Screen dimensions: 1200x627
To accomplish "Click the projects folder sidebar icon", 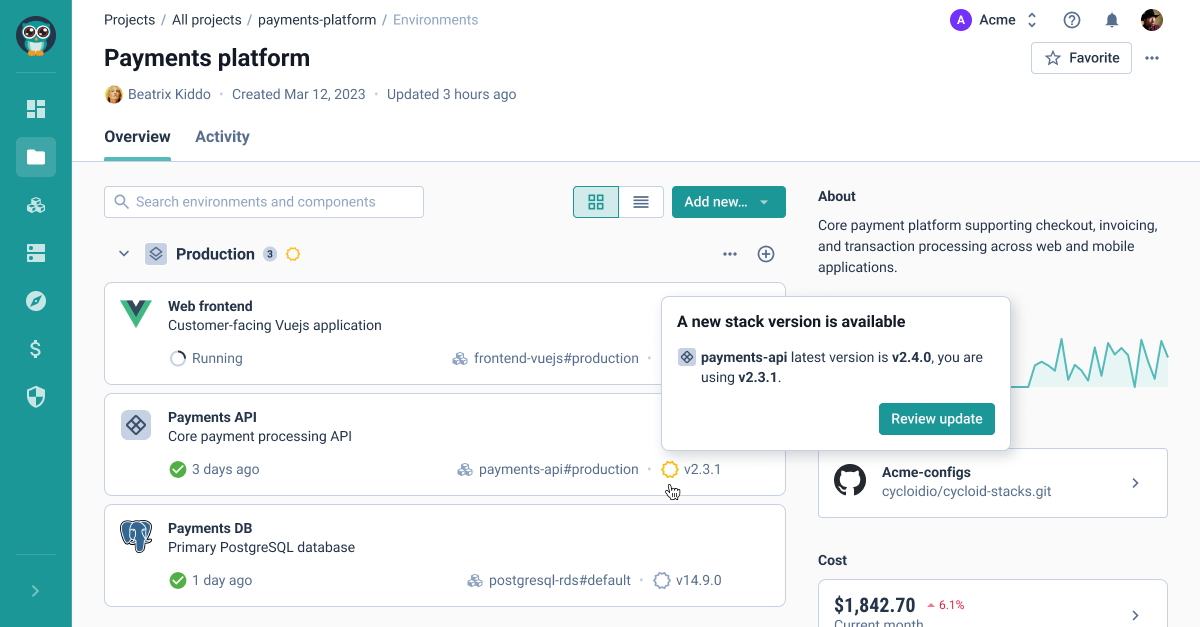I will (x=36, y=157).
